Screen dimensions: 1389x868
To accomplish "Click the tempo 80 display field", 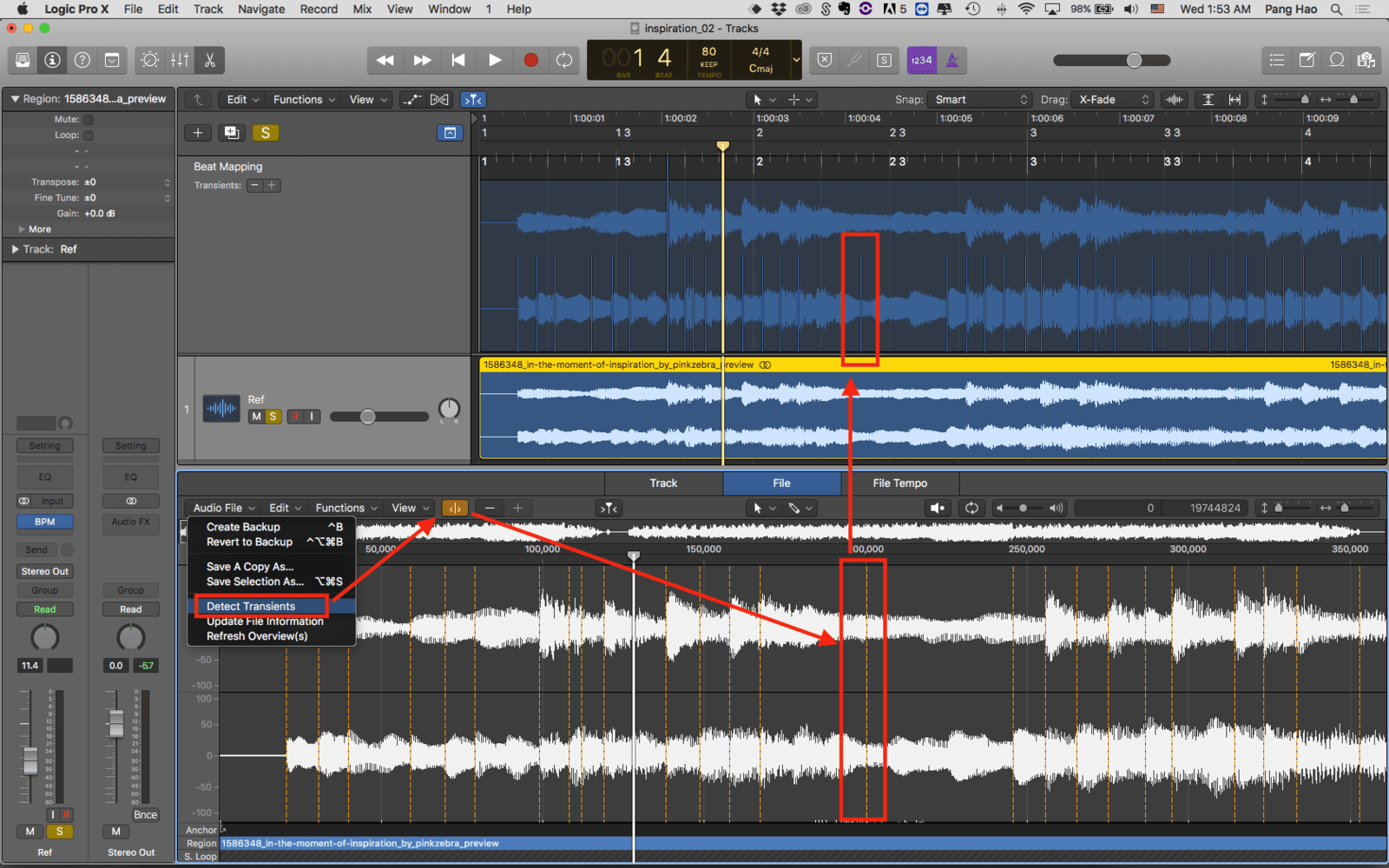I will (709, 51).
